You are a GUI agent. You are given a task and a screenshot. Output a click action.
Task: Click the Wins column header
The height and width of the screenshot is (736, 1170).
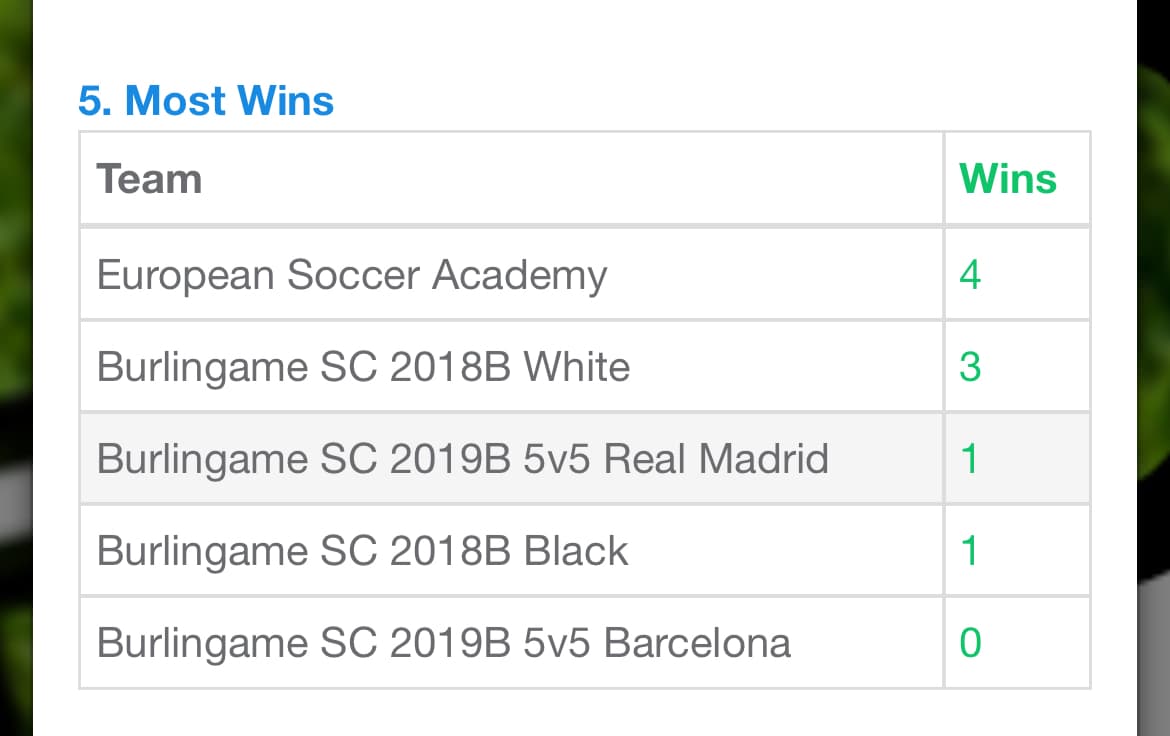[x=1007, y=179]
